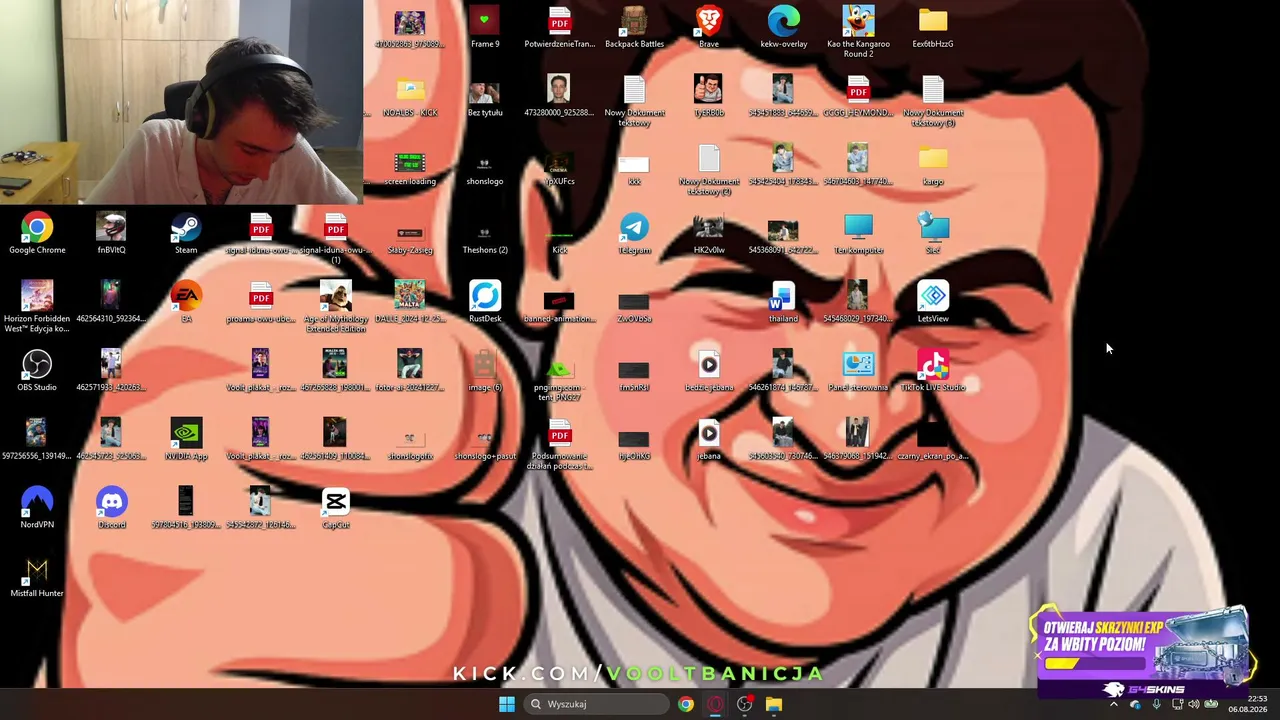Screen dimensions: 1280x720
Task: Open the microphone tray icon
Action: pos(1156,704)
